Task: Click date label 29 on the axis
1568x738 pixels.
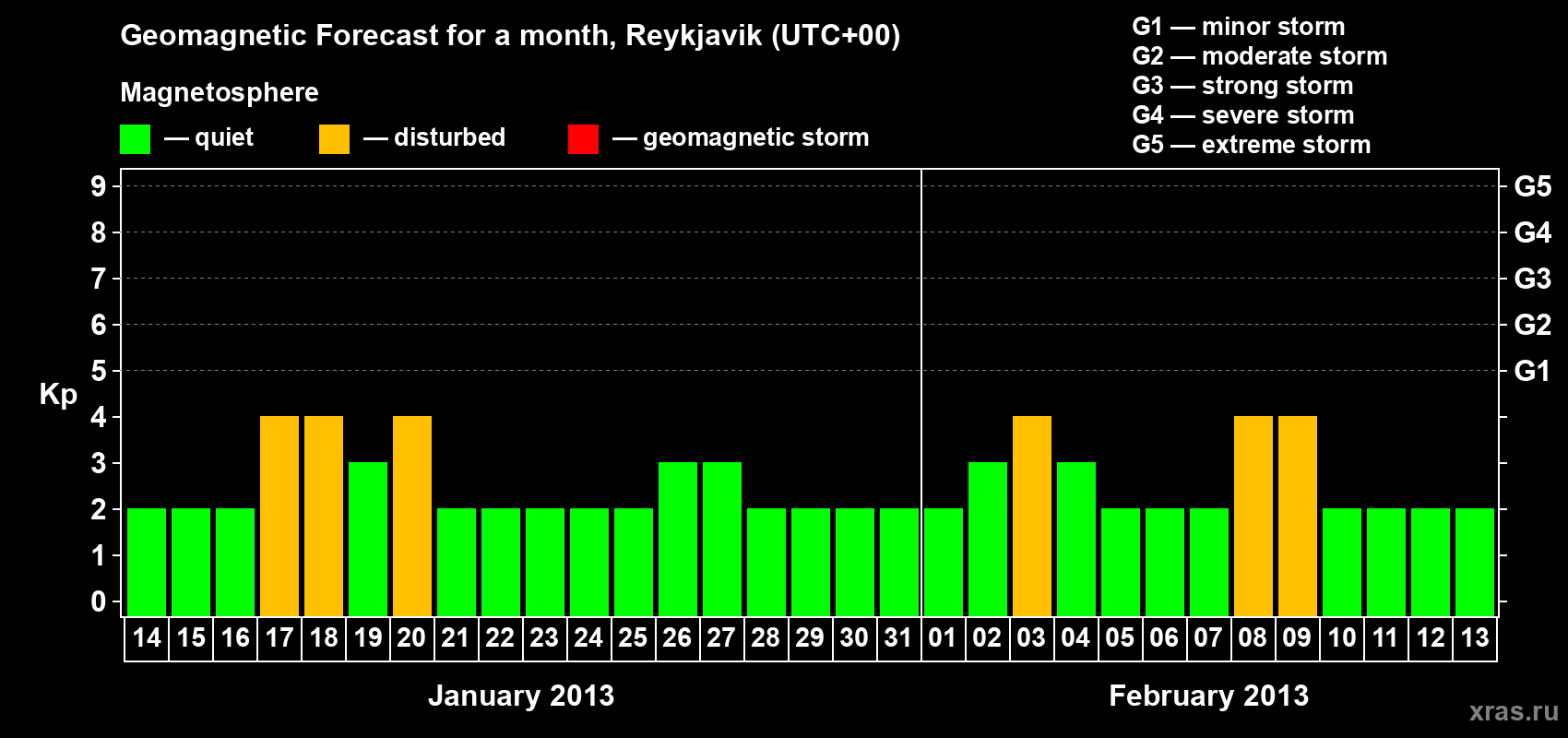Action: 810,637
